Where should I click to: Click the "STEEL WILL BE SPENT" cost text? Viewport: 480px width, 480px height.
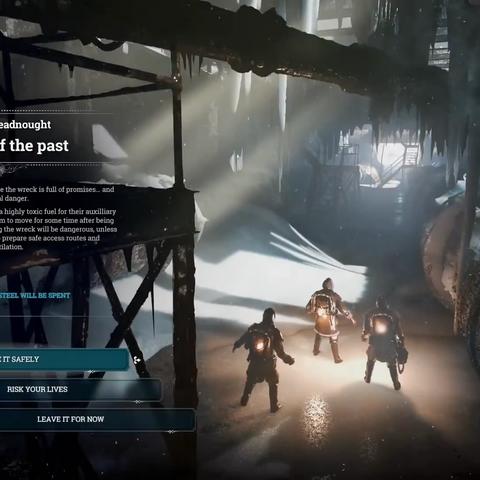point(35,296)
